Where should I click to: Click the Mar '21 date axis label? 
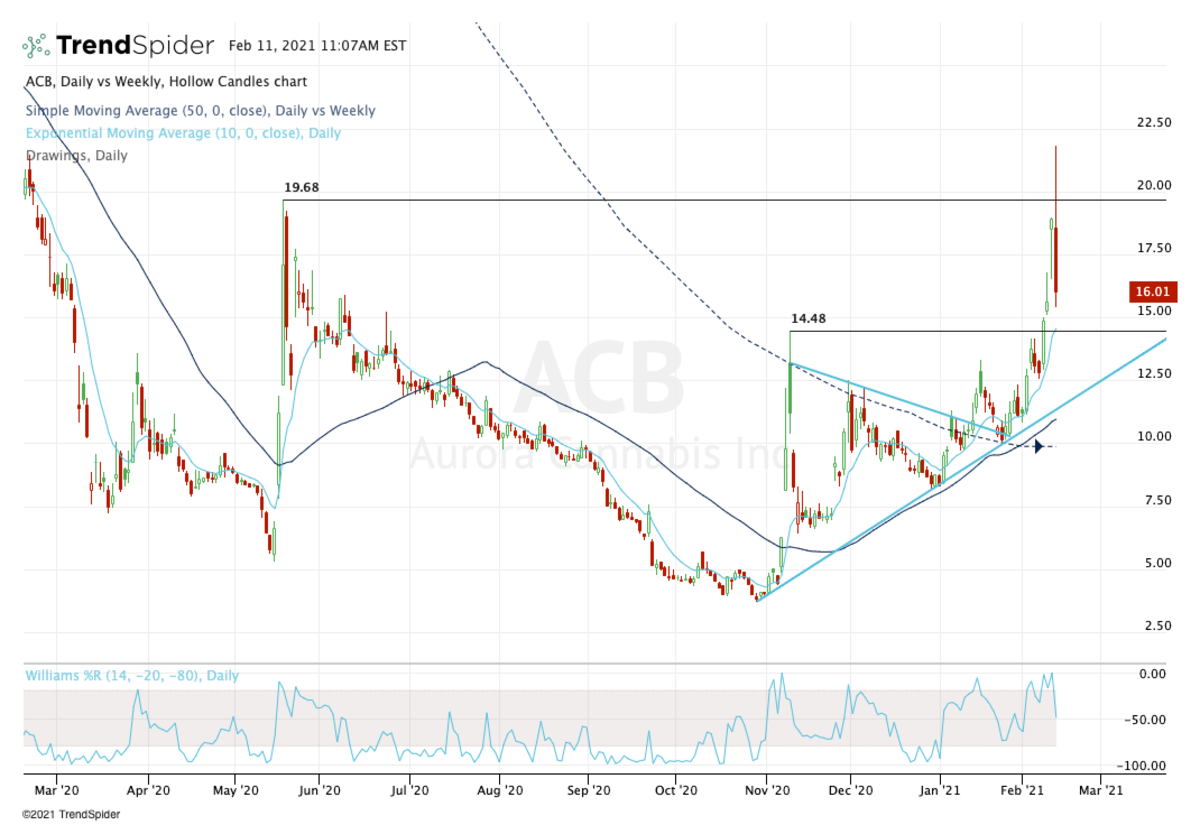[1101, 789]
